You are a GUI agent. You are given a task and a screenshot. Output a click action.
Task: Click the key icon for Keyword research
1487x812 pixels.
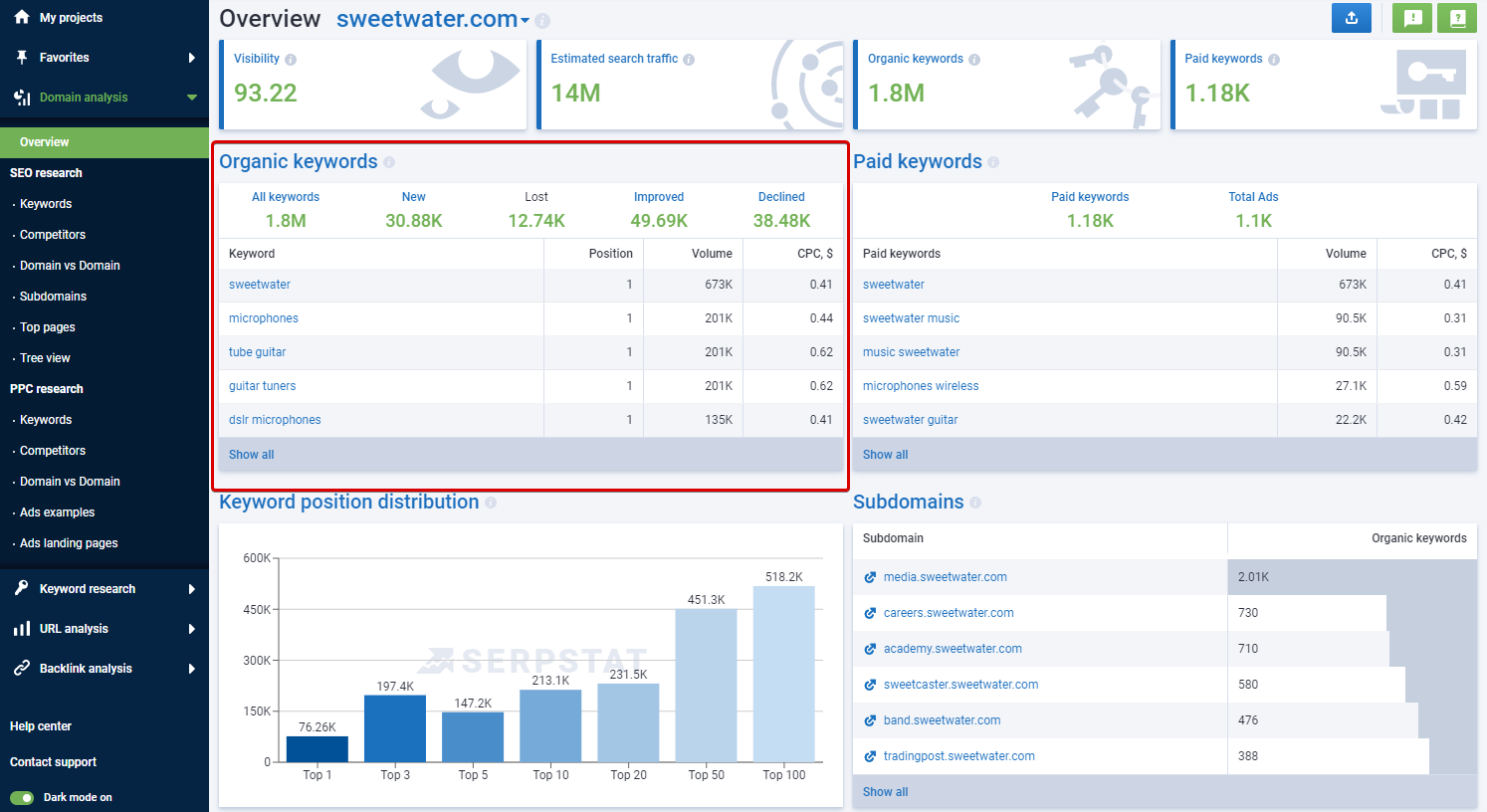coord(22,588)
